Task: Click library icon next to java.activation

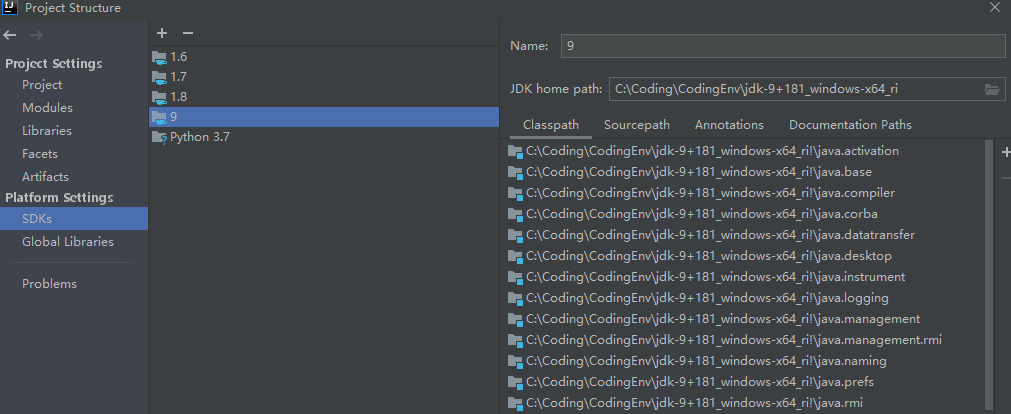Action: [x=515, y=152]
